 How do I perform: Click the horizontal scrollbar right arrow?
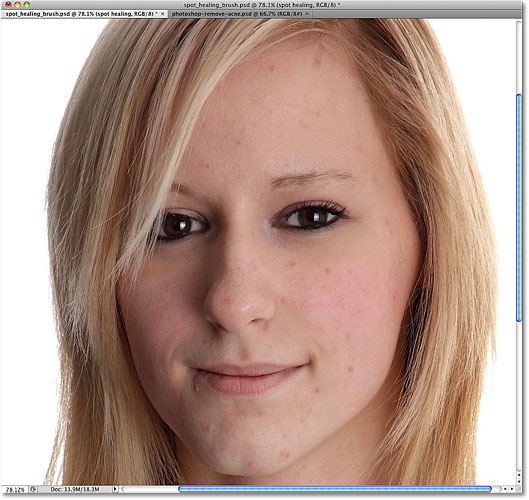click(x=512, y=489)
